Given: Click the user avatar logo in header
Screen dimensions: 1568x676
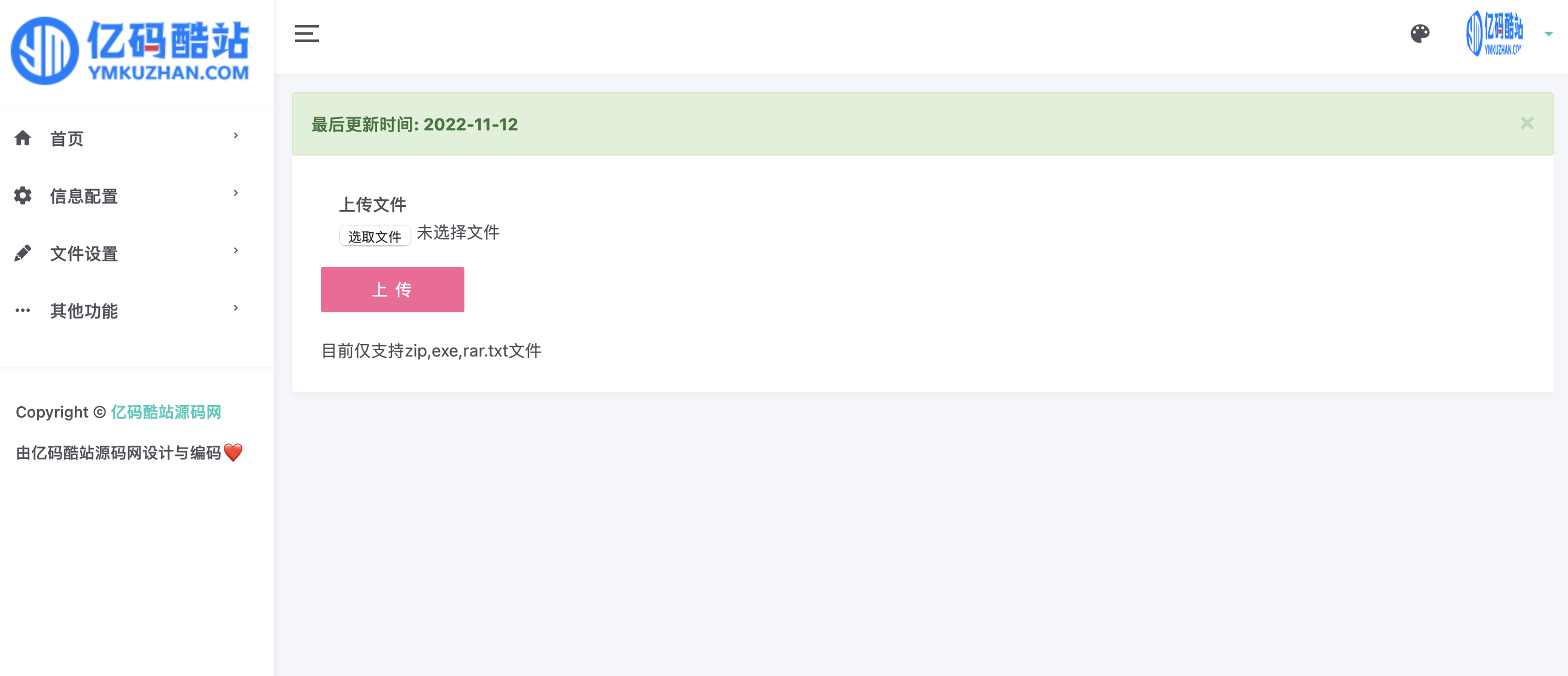Looking at the screenshot, I should [x=1495, y=34].
